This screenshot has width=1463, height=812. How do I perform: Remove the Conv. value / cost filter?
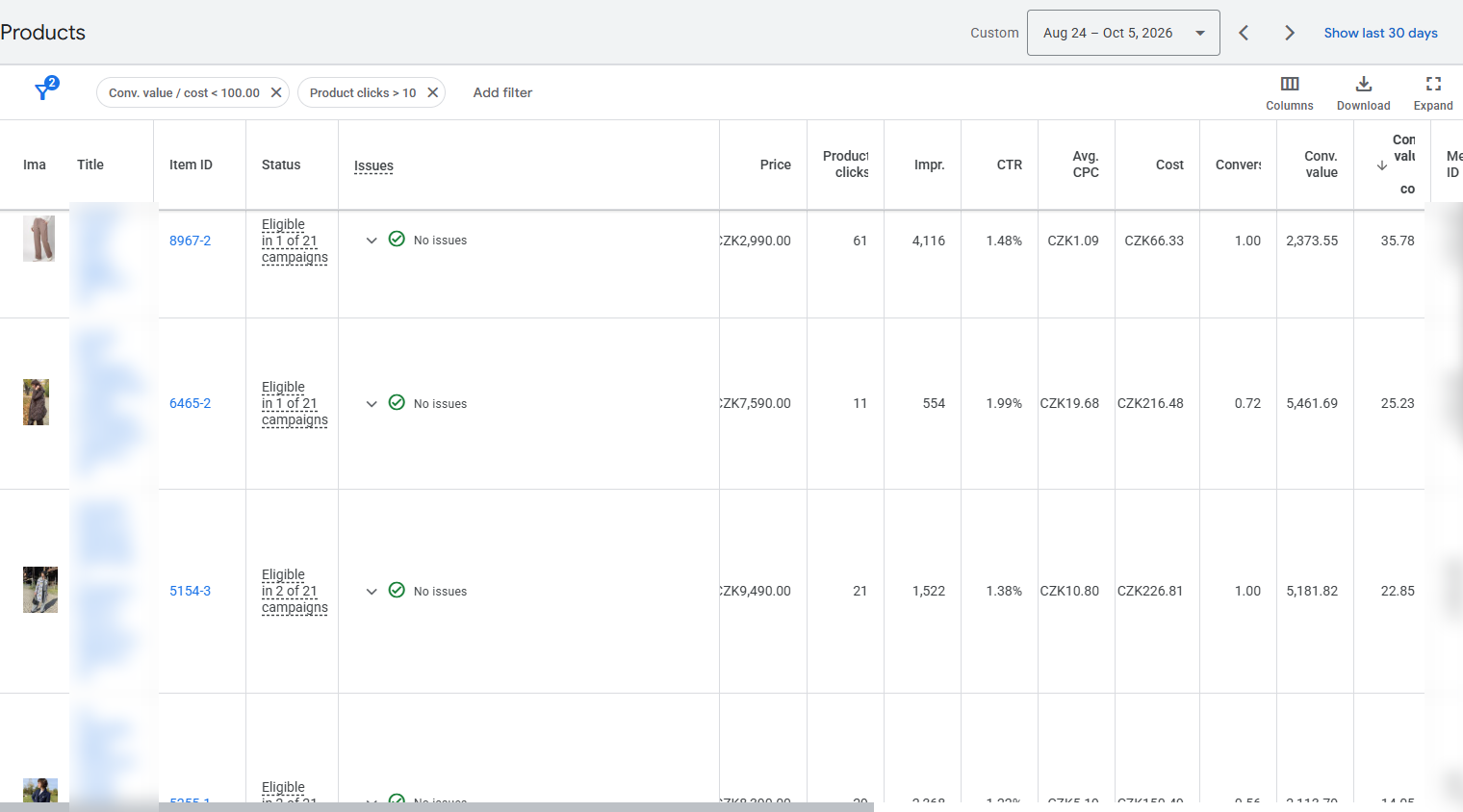(276, 92)
